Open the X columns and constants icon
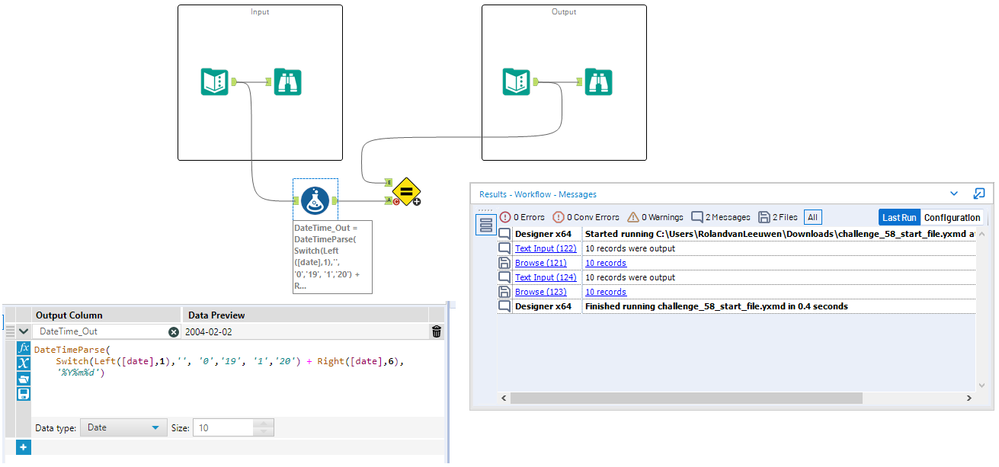The image size is (999, 467). (24, 363)
